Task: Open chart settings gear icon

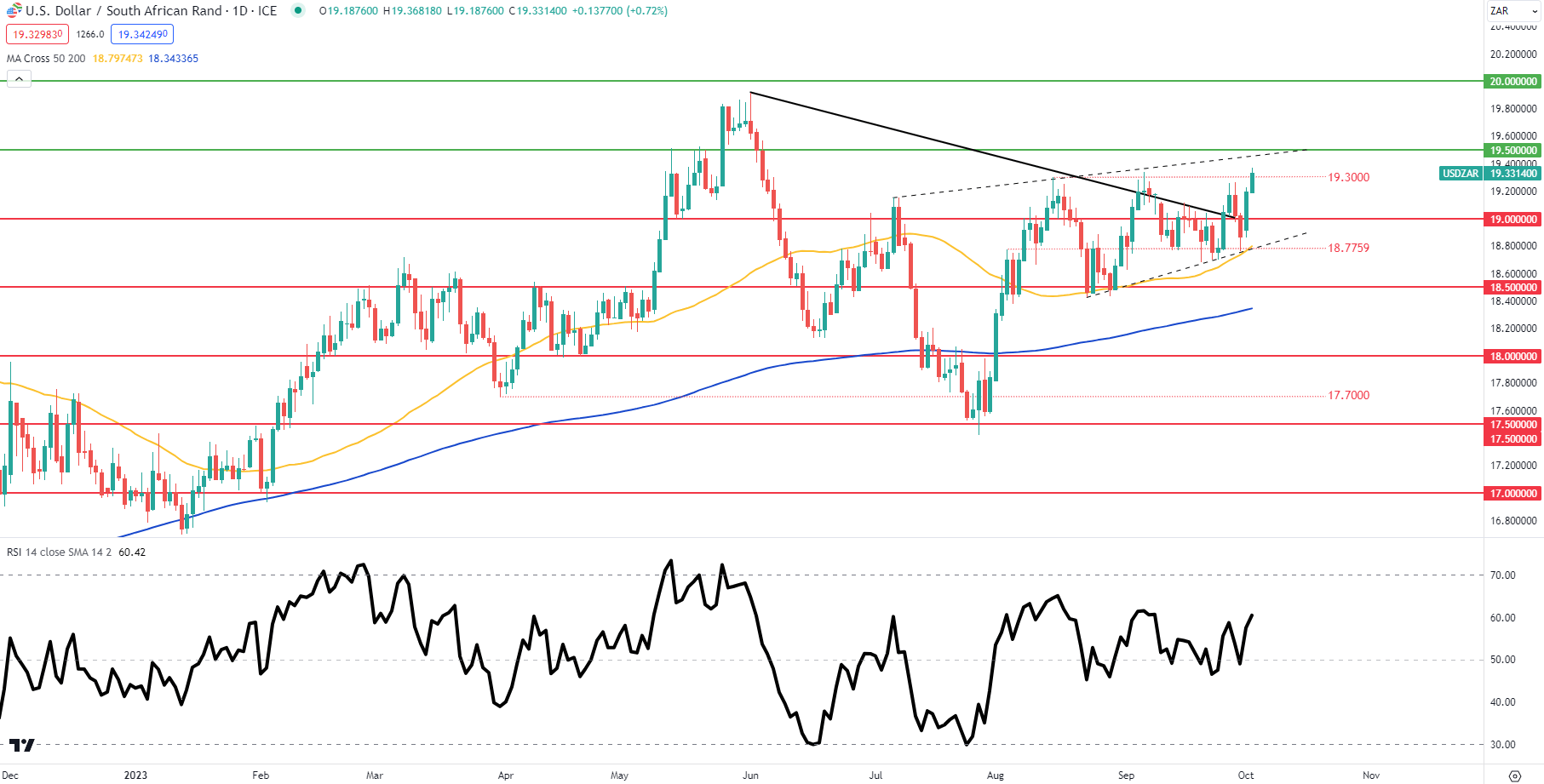Action: [x=1514, y=775]
